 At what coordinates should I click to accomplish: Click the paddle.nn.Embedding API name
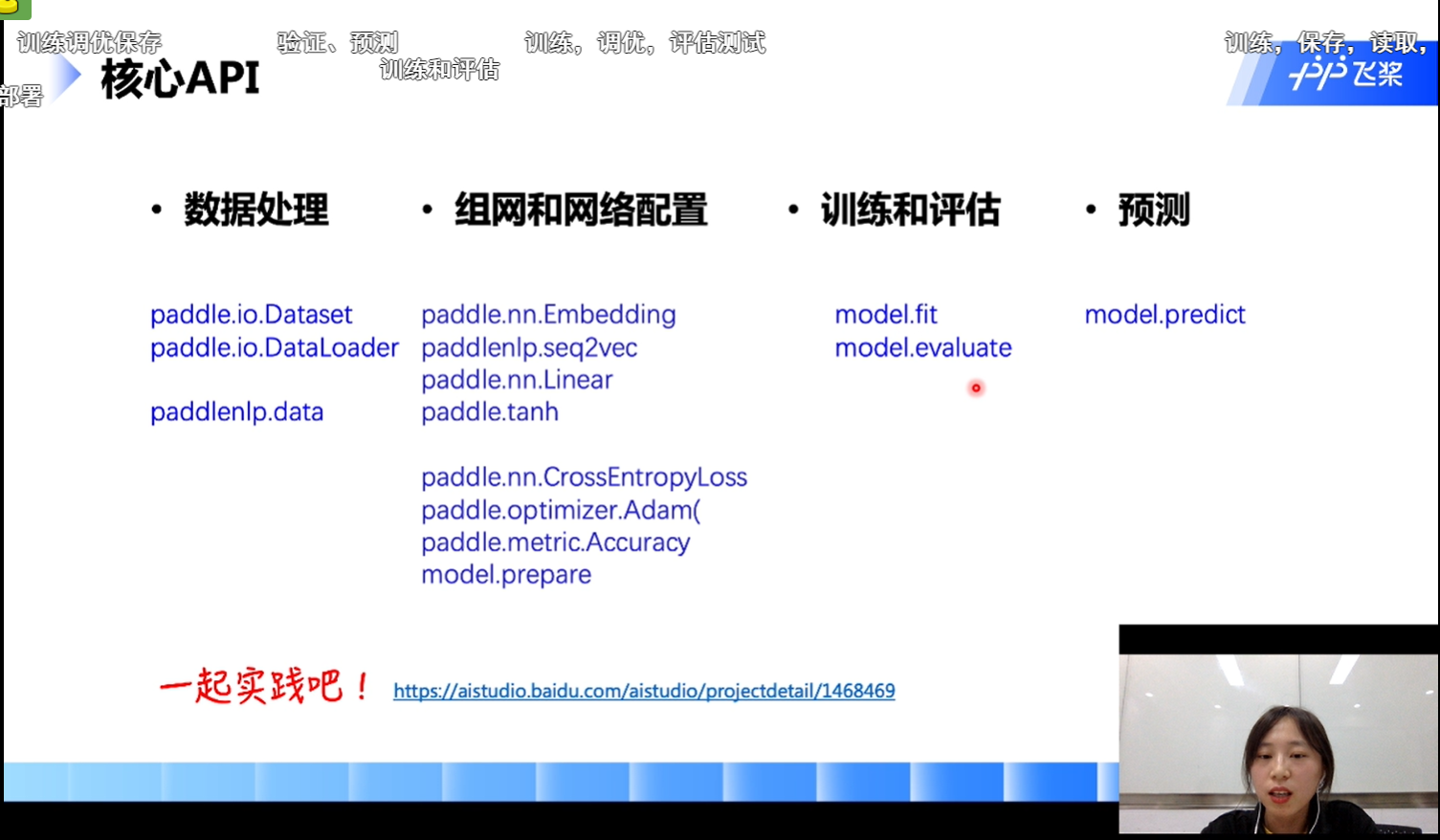click(x=548, y=315)
